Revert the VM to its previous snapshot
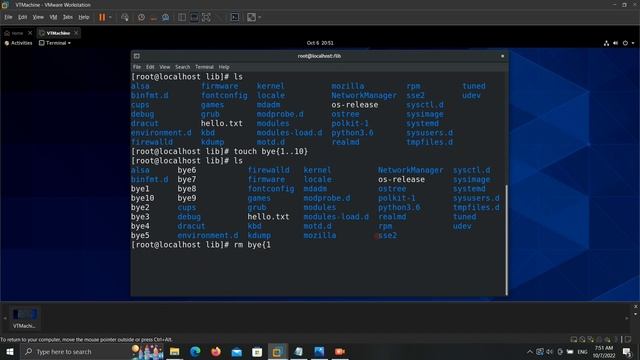This screenshot has height=360, width=640. tap(153, 17)
